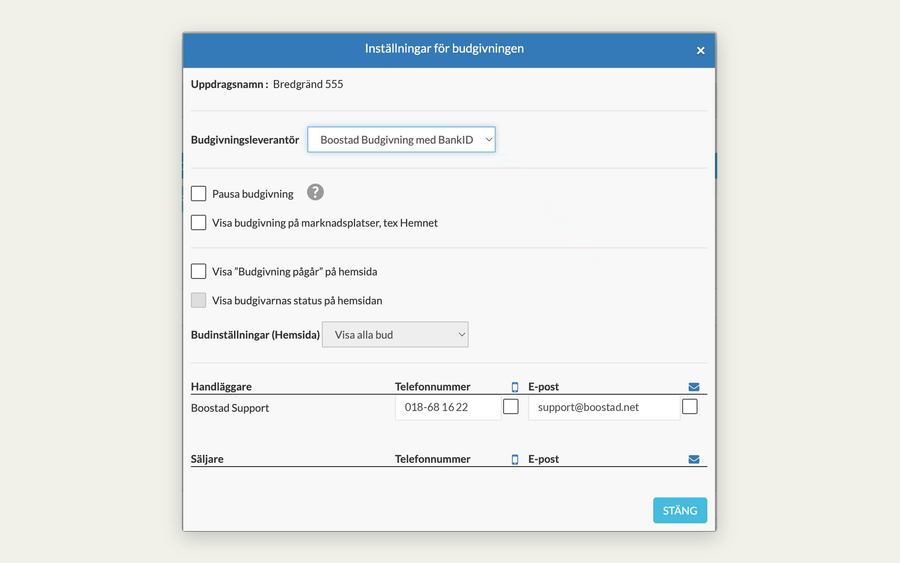Click phone icon in Handläggare header
Viewport: 900px width, 563px height.
pos(515,387)
